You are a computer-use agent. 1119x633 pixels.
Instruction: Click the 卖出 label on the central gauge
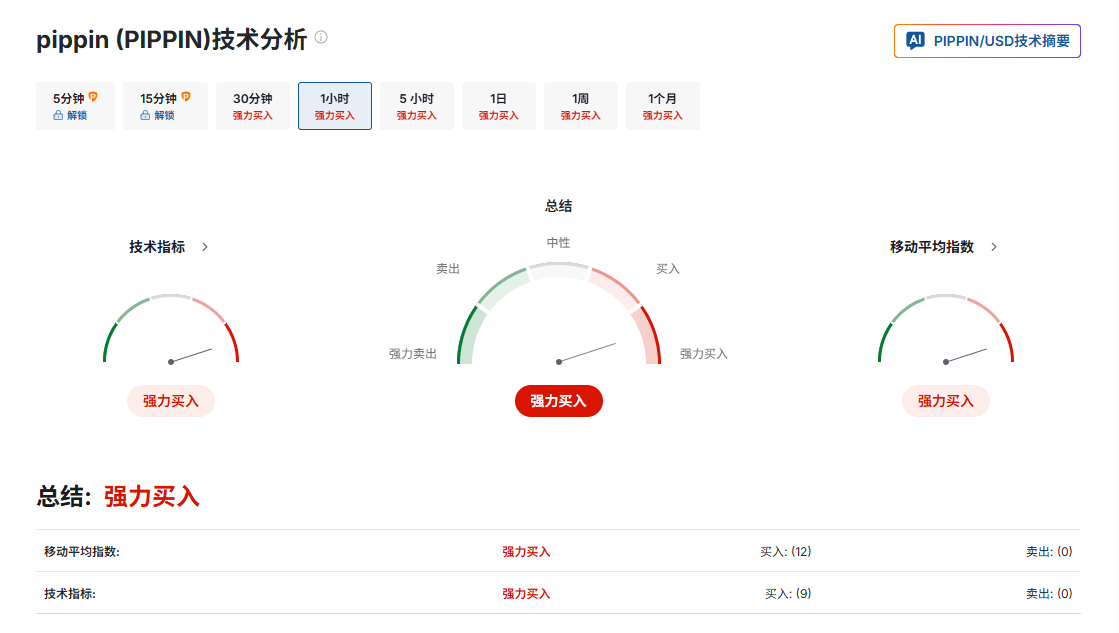[x=448, y=269]
